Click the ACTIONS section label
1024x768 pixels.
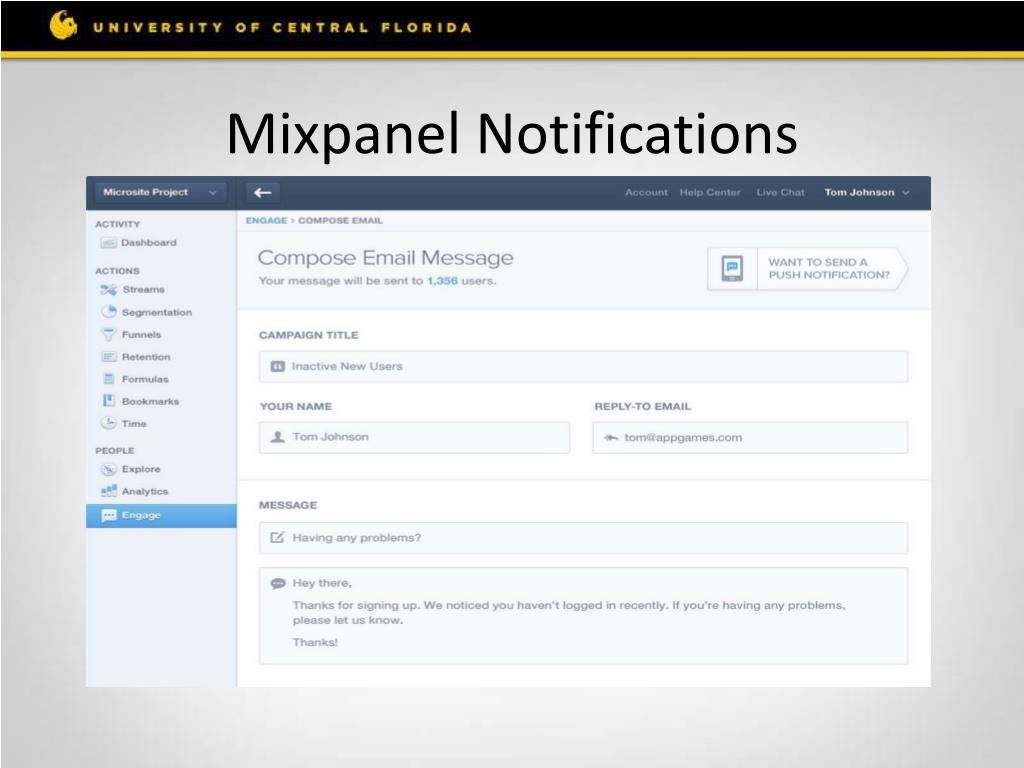pyautogui.click(x=118, y=270)
